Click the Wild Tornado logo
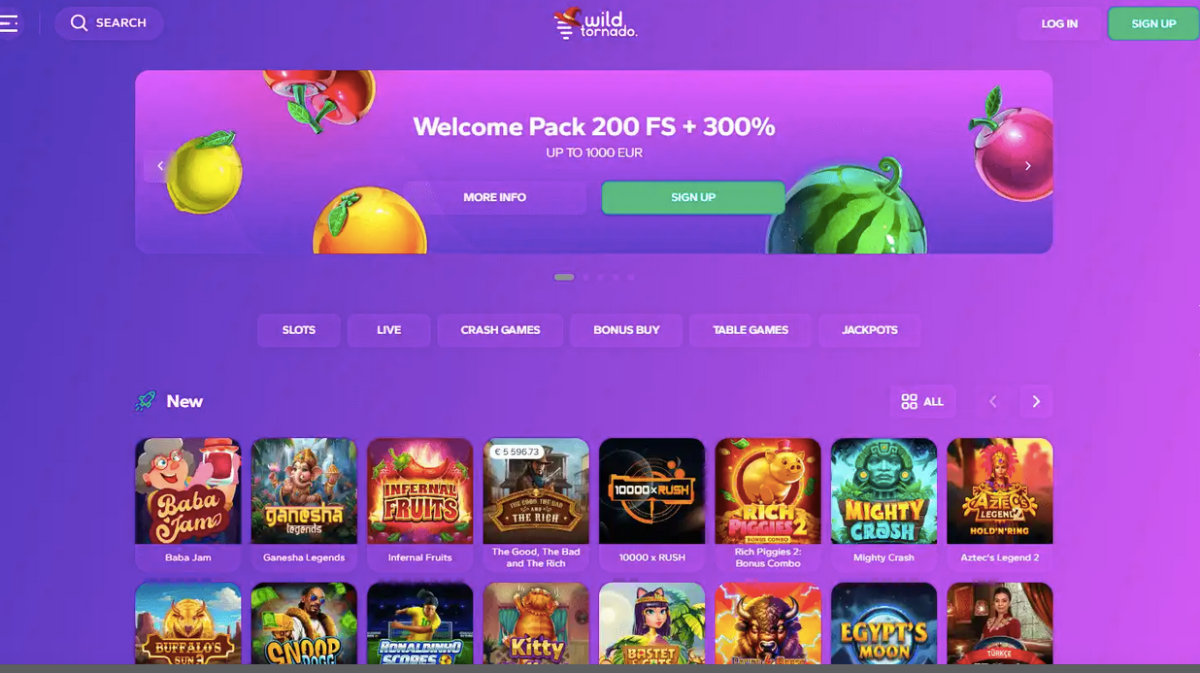 tap(595, 23)
